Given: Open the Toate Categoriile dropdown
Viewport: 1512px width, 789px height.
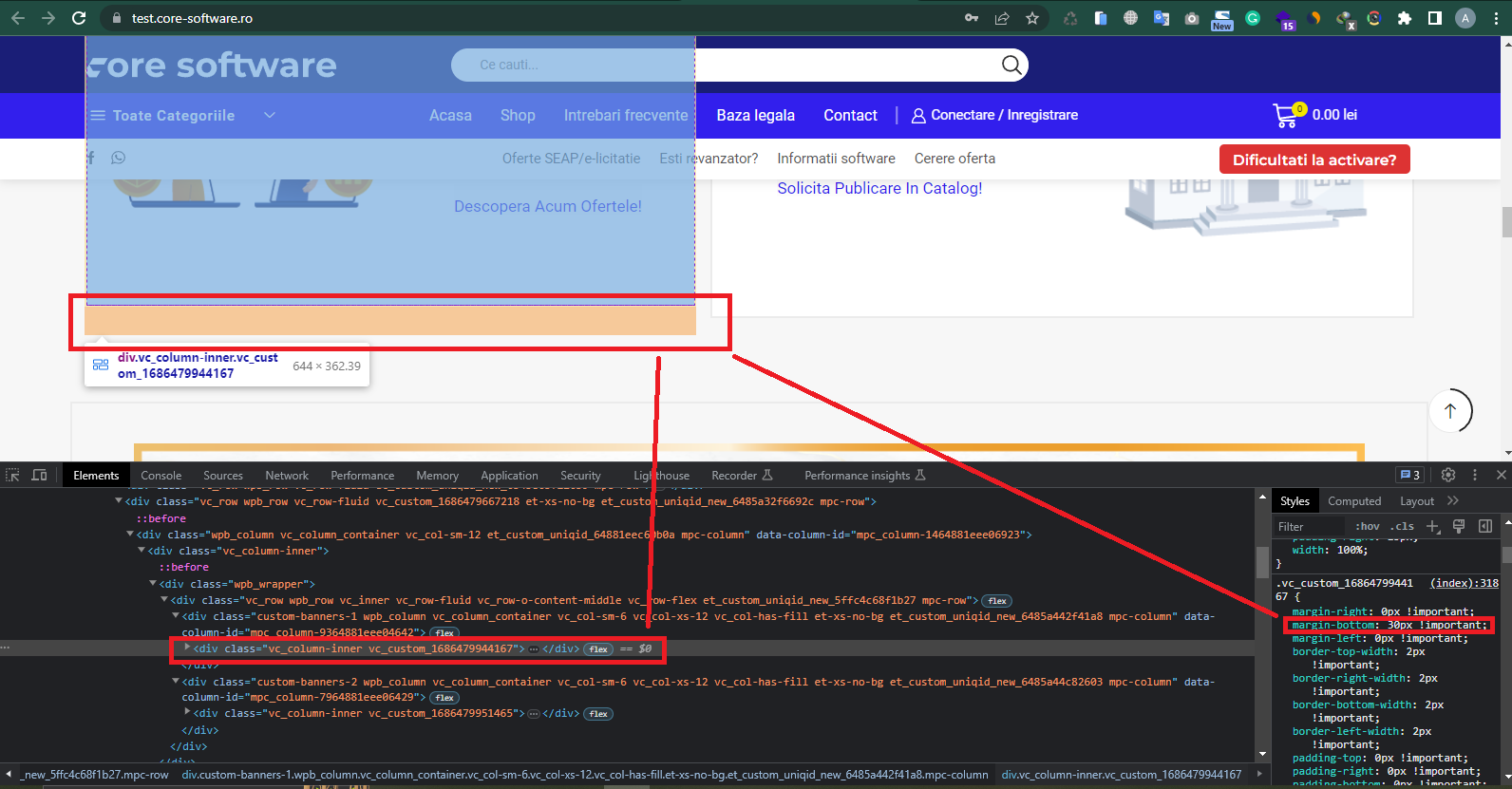Looking at the screenshot, I should [182, 115].
